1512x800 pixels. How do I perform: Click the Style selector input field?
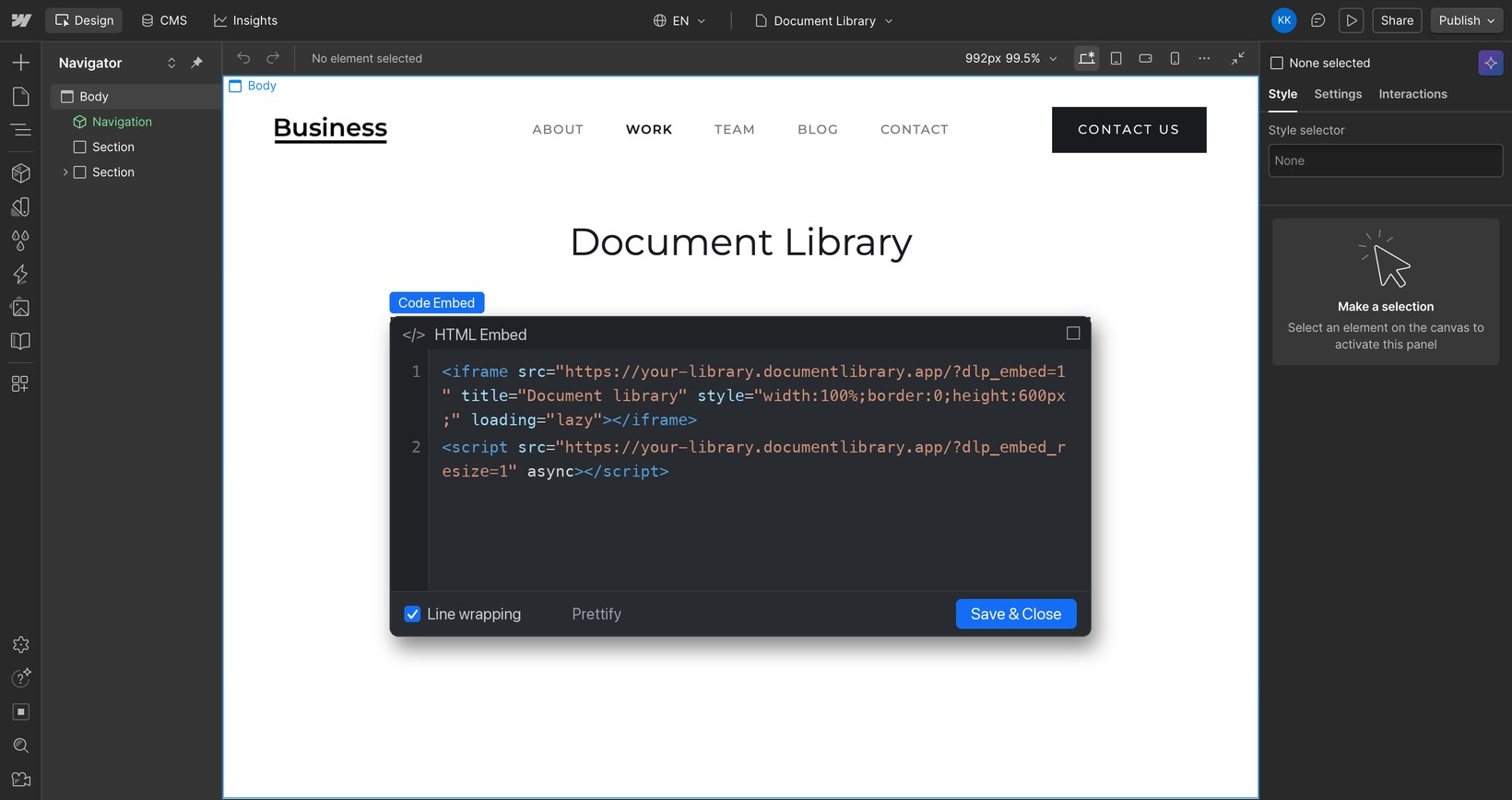point(1385,160)
